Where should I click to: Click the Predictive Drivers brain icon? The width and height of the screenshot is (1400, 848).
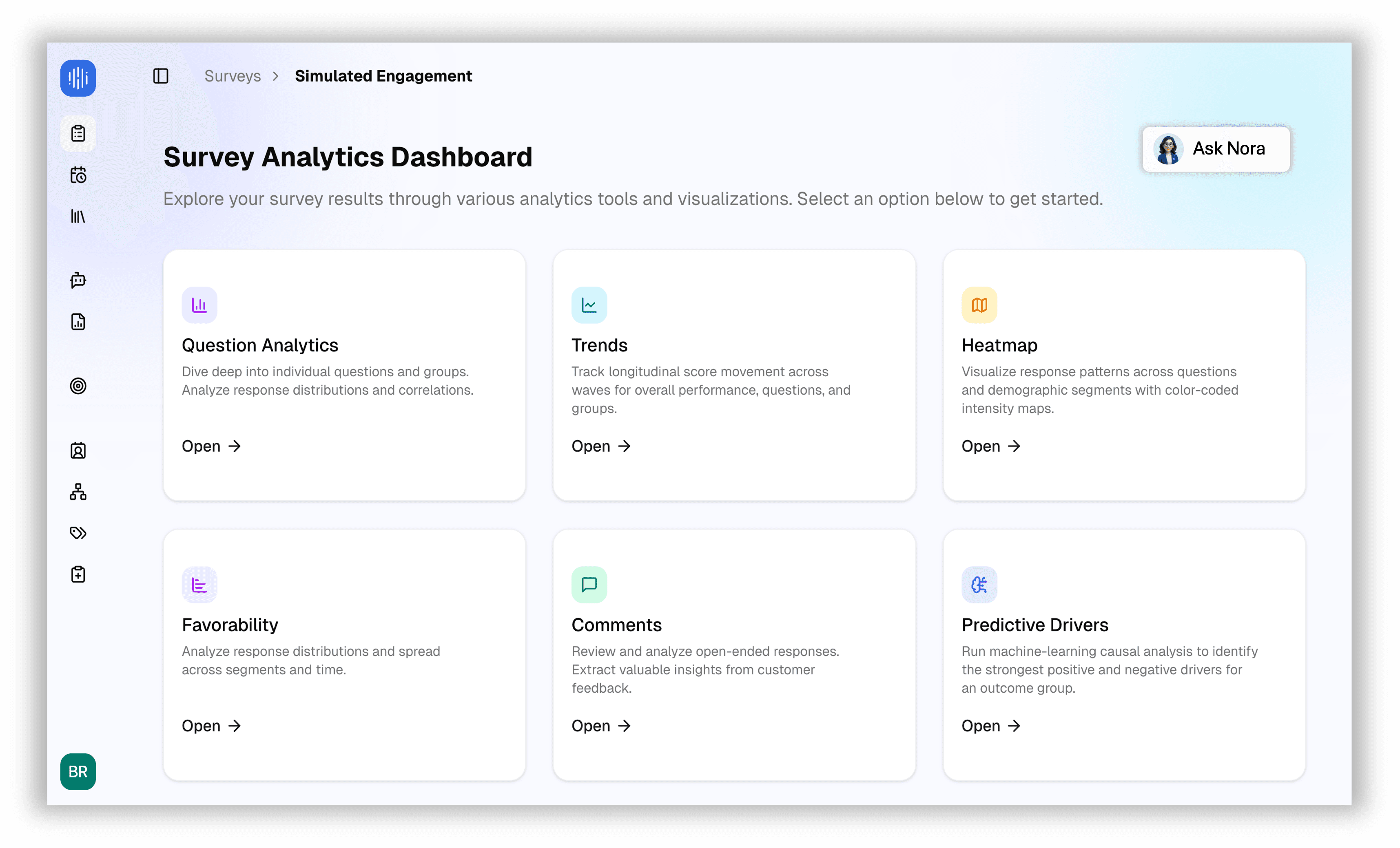click(x=979, y=585)
